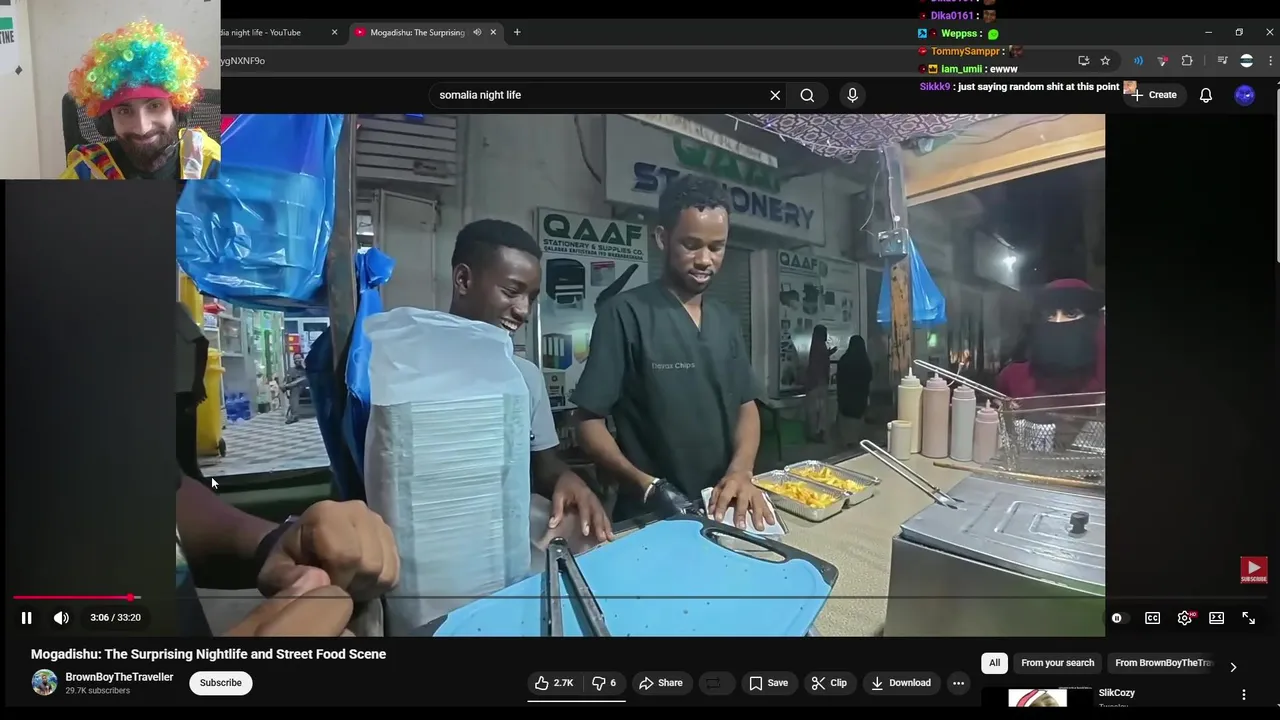
Task: Open the Clip tool
Action: click(829, 683)
